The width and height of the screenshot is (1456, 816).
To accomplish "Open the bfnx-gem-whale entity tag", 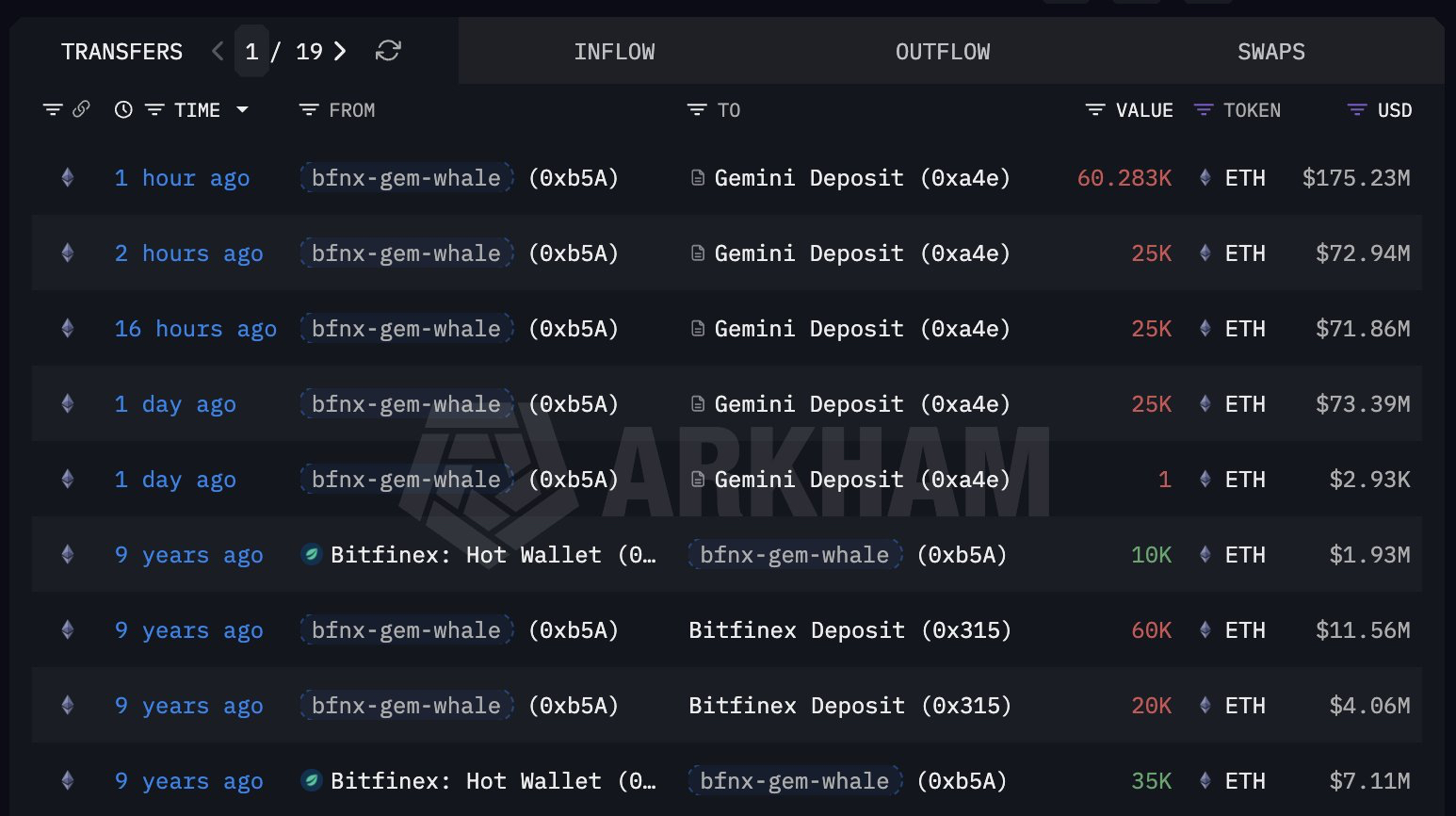I will [405, 177].
